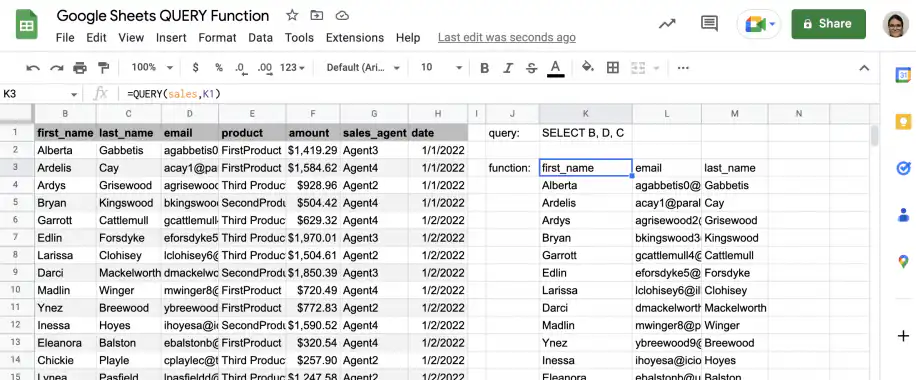Open the merge cells dropdown arrow
Image resolution: width=916 pixels, height=380 pixels.
(656, 68)
